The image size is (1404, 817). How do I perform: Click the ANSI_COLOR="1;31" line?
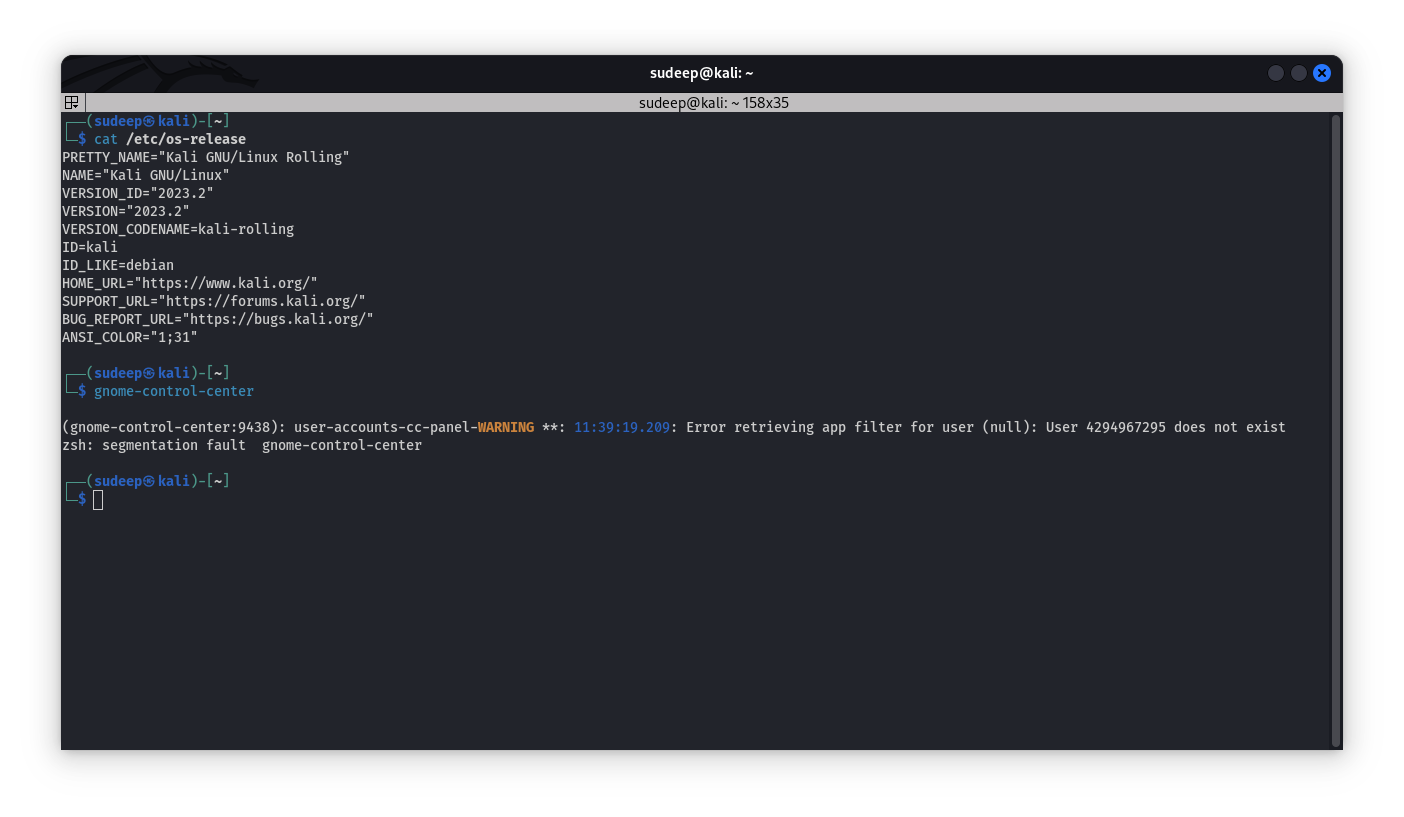tap(129, 337)
